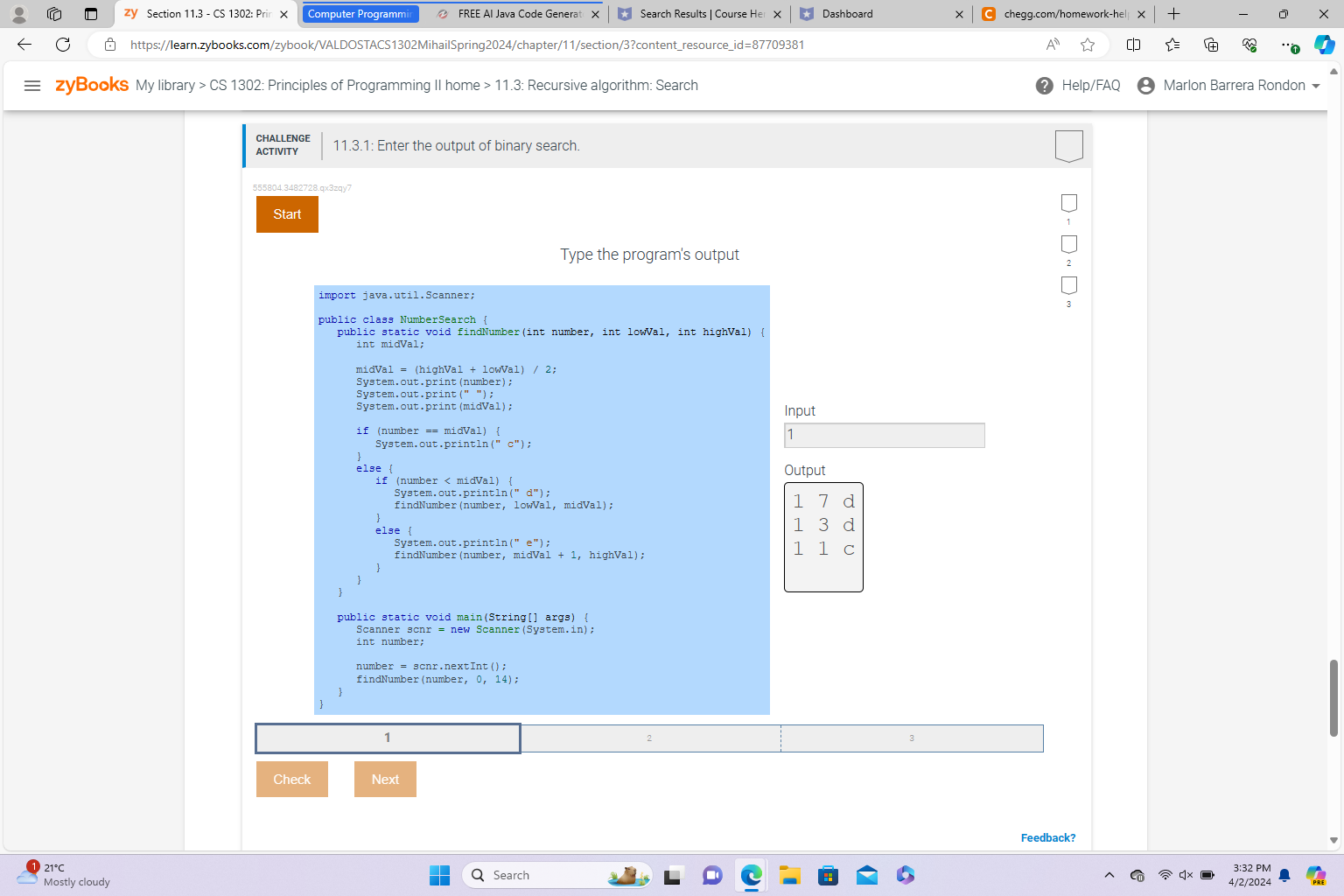The width and height of the screenshot is (1344, 896).
Task: Switch to the Dashboard browser tab
Action: point(875,14)
